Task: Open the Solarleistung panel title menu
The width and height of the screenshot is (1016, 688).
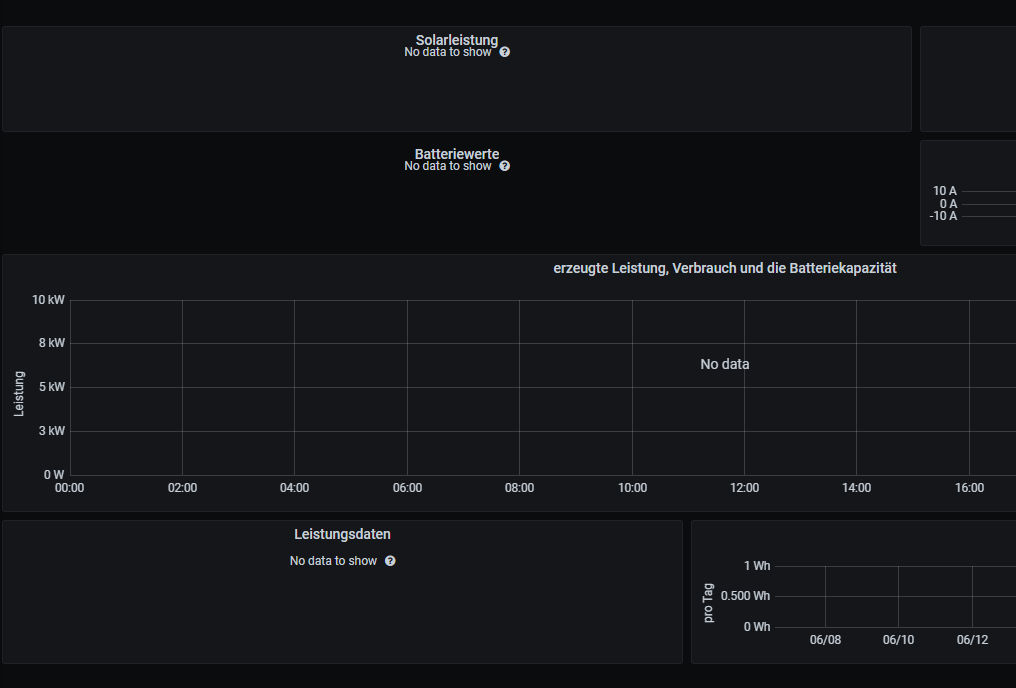Action: point(456,40)
